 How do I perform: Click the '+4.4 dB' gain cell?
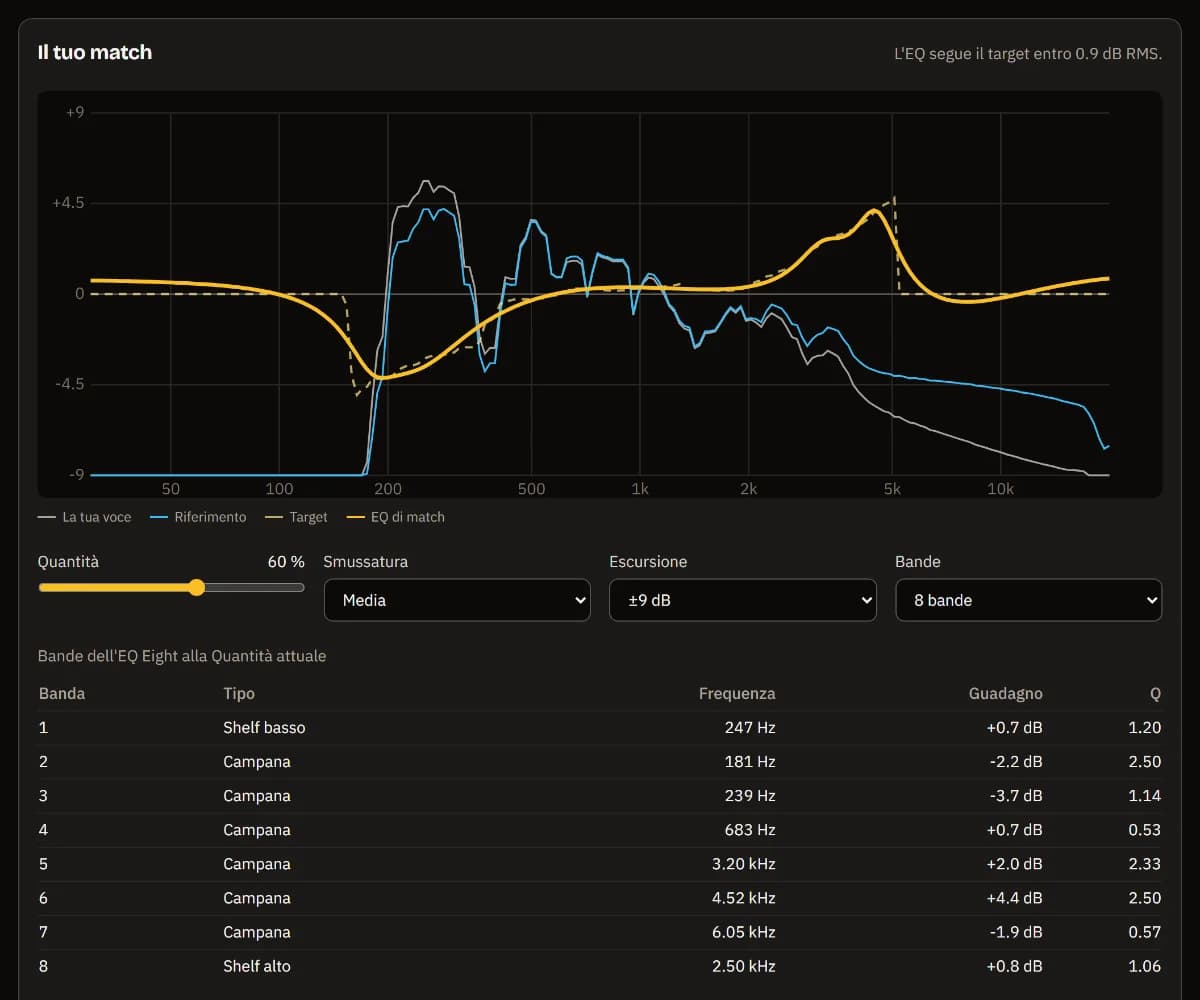[1014, 898]
